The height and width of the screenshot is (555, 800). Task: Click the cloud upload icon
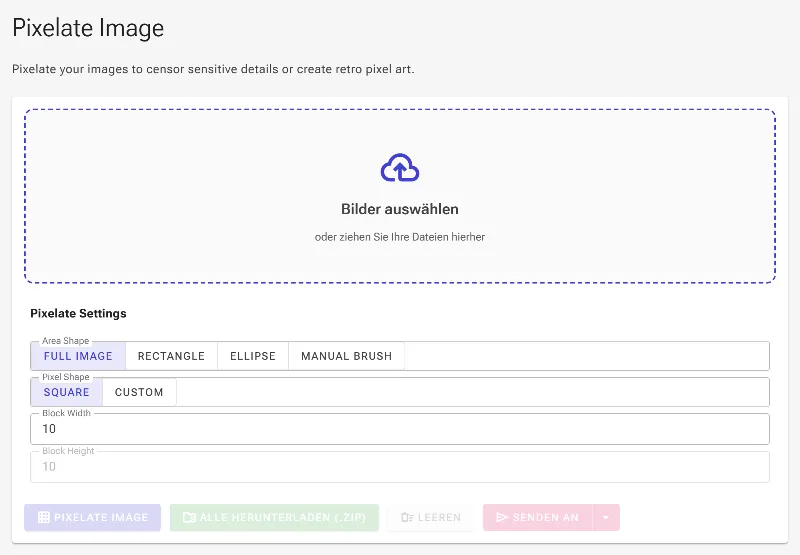tap(399, 168)
